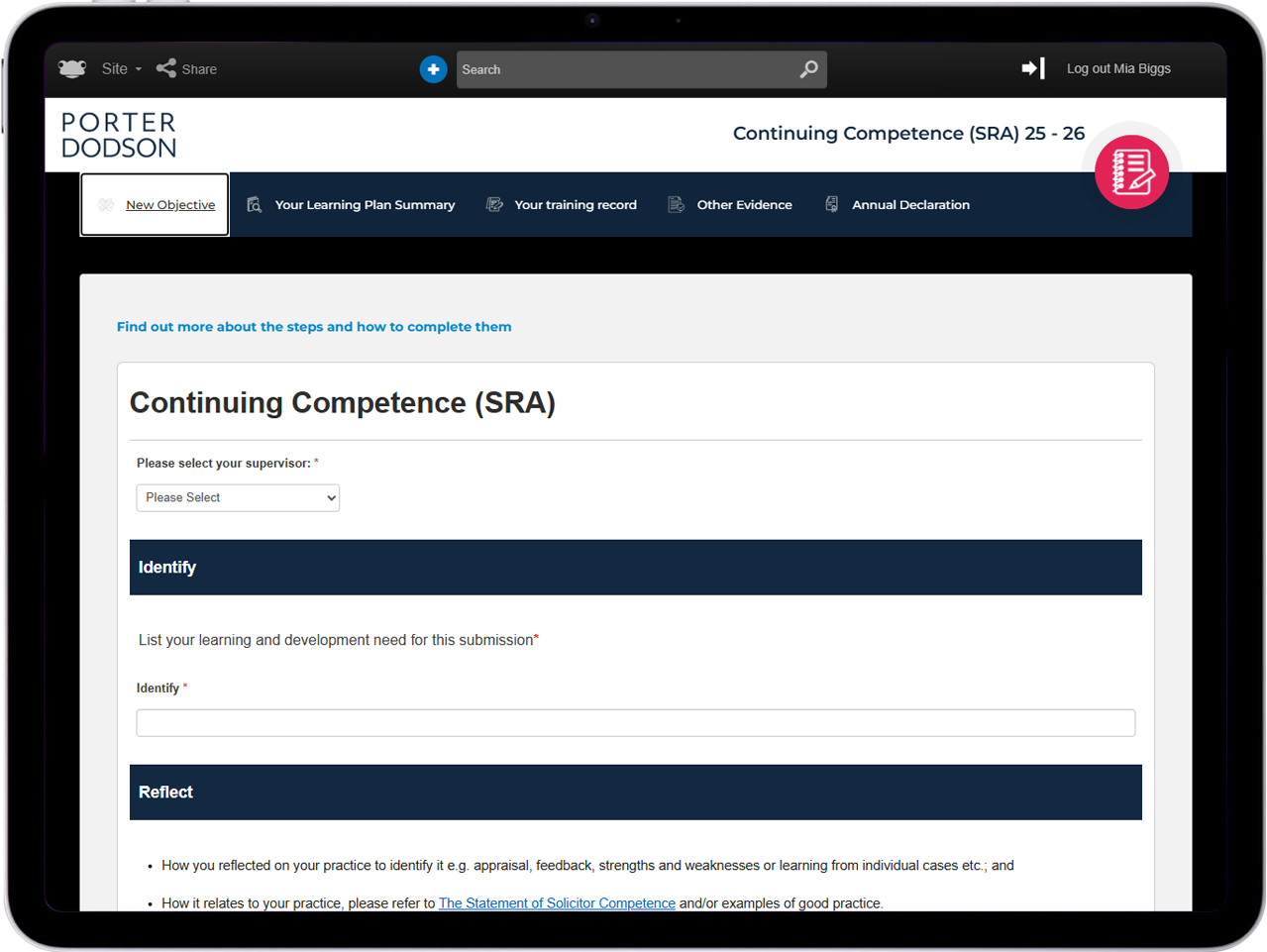Click the Share icon in top bar

pos(166,68)
